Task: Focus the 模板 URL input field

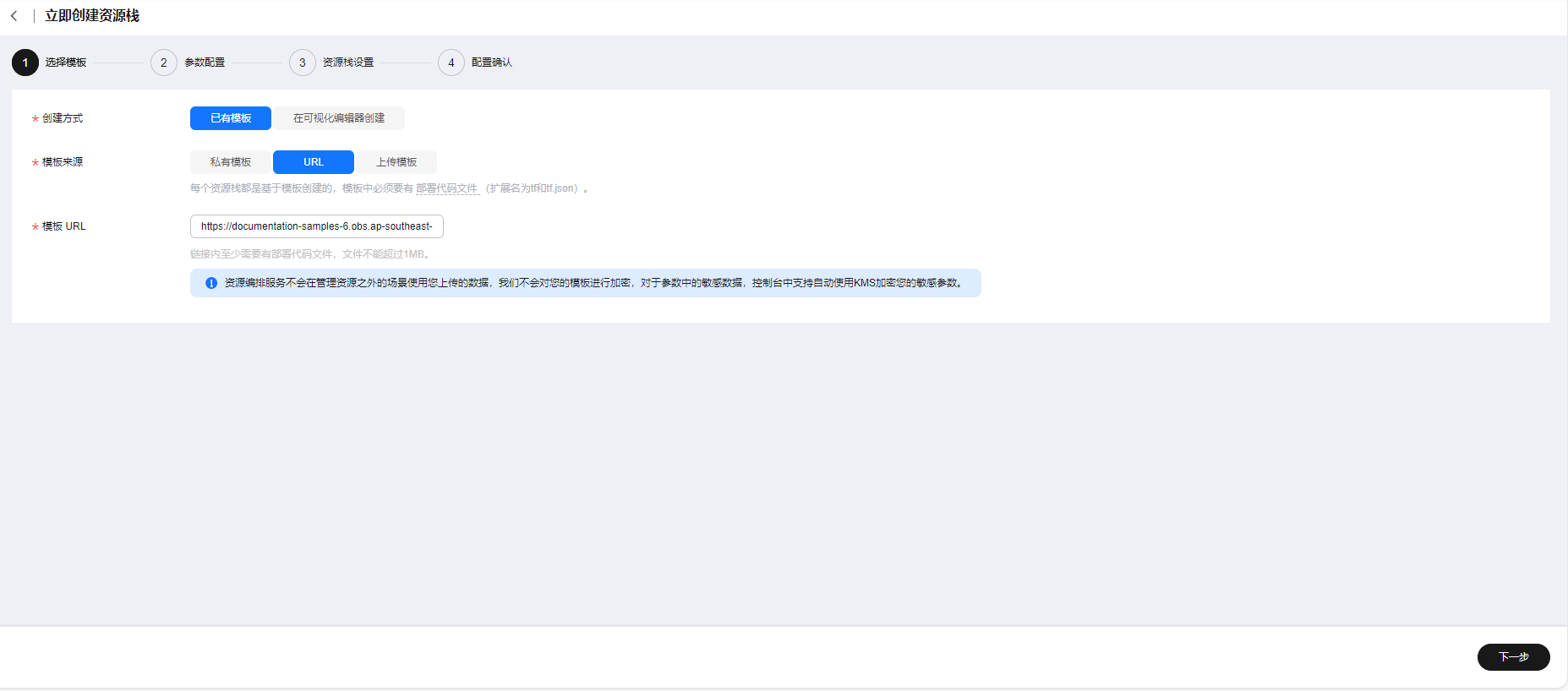Action: (317, 226)
